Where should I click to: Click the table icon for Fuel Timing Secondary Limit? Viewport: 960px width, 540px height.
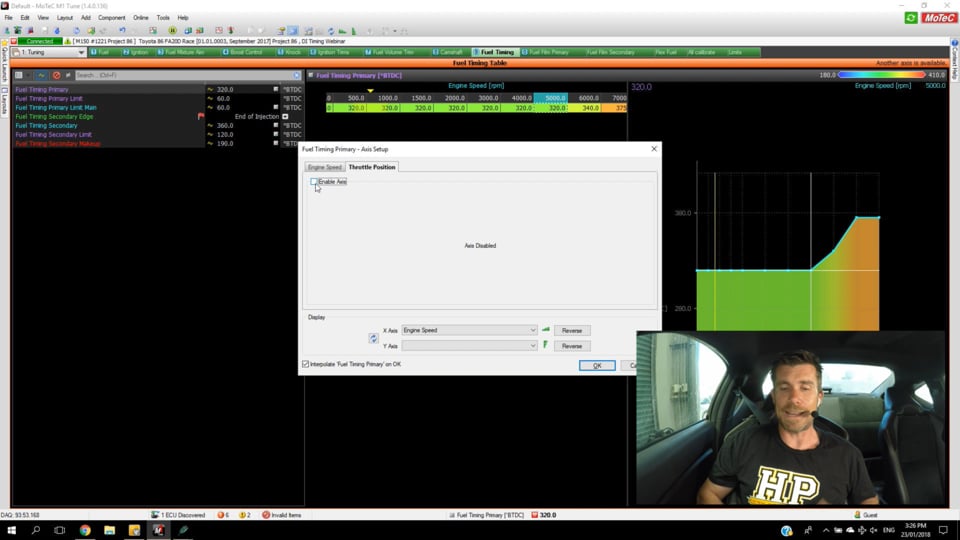276,134
